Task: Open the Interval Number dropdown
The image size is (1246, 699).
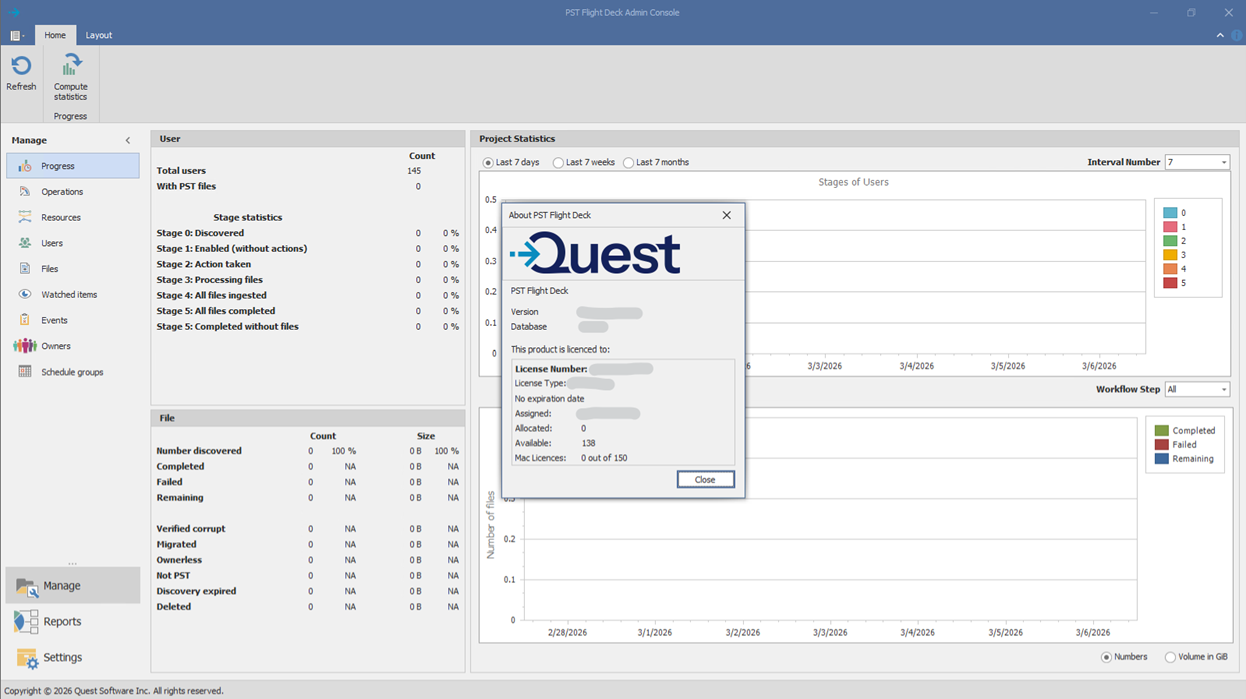Action: coord(1223,162)
